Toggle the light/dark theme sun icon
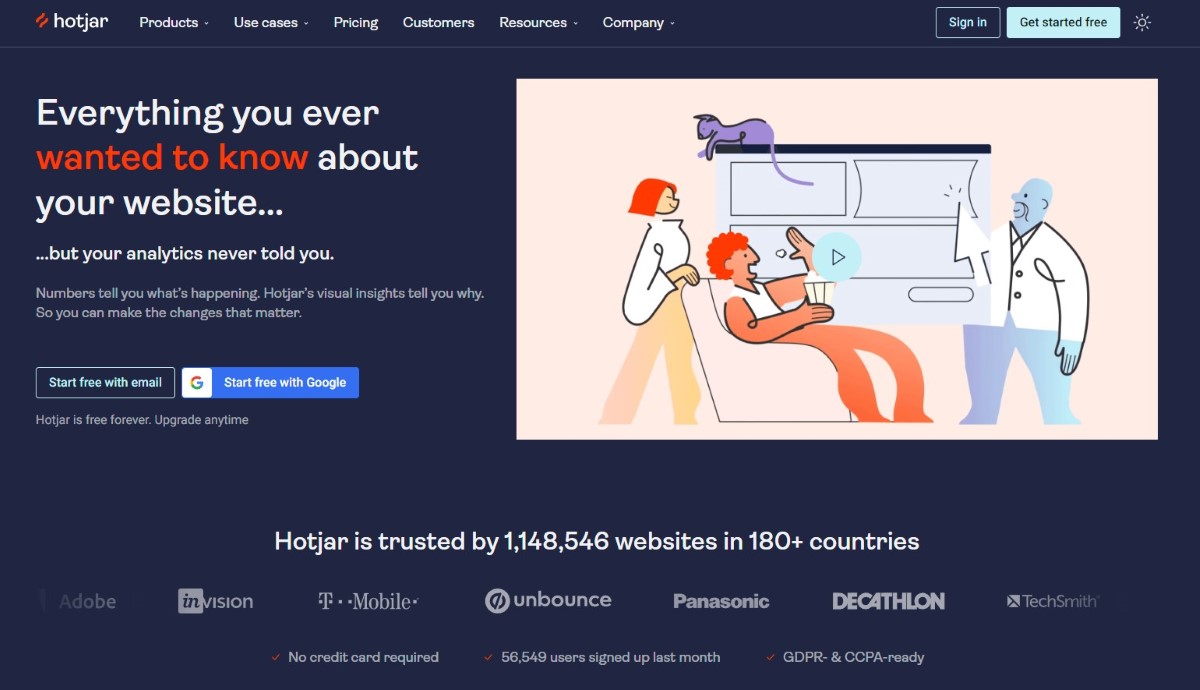 tap(1142, 22)
